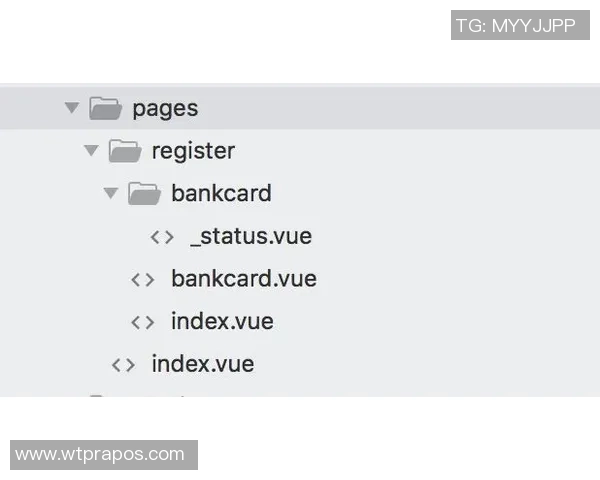The width and height of the screenshot is (600, 480).
Task: Click the register folder icon
Action: pos(125,151)
